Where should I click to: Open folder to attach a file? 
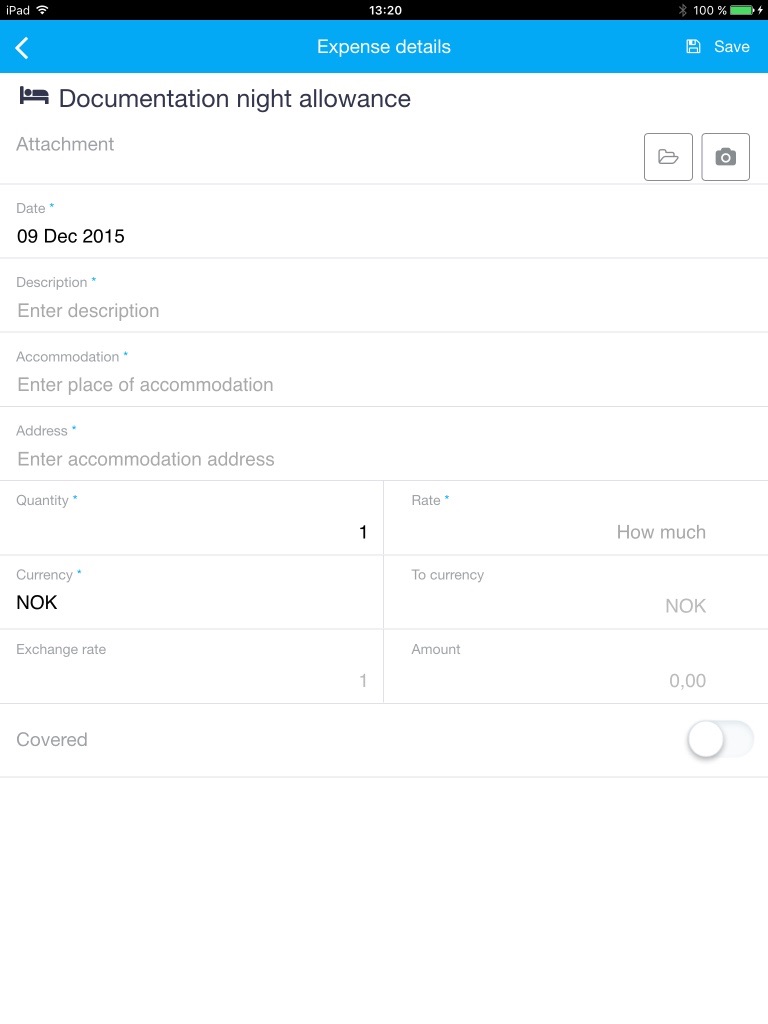668,157
